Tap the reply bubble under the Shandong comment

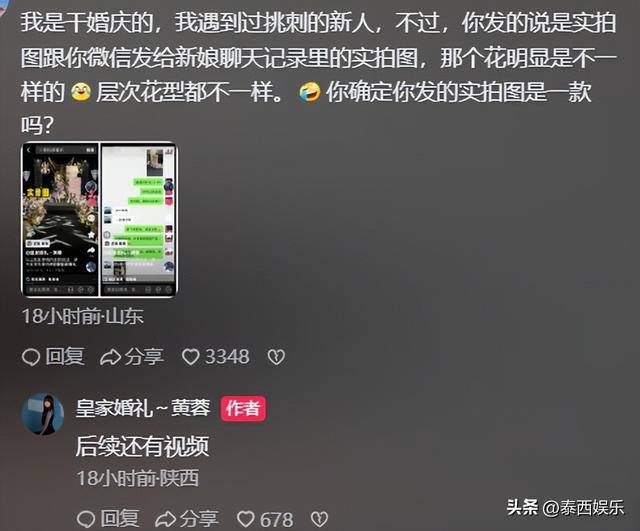pos(31,357)
